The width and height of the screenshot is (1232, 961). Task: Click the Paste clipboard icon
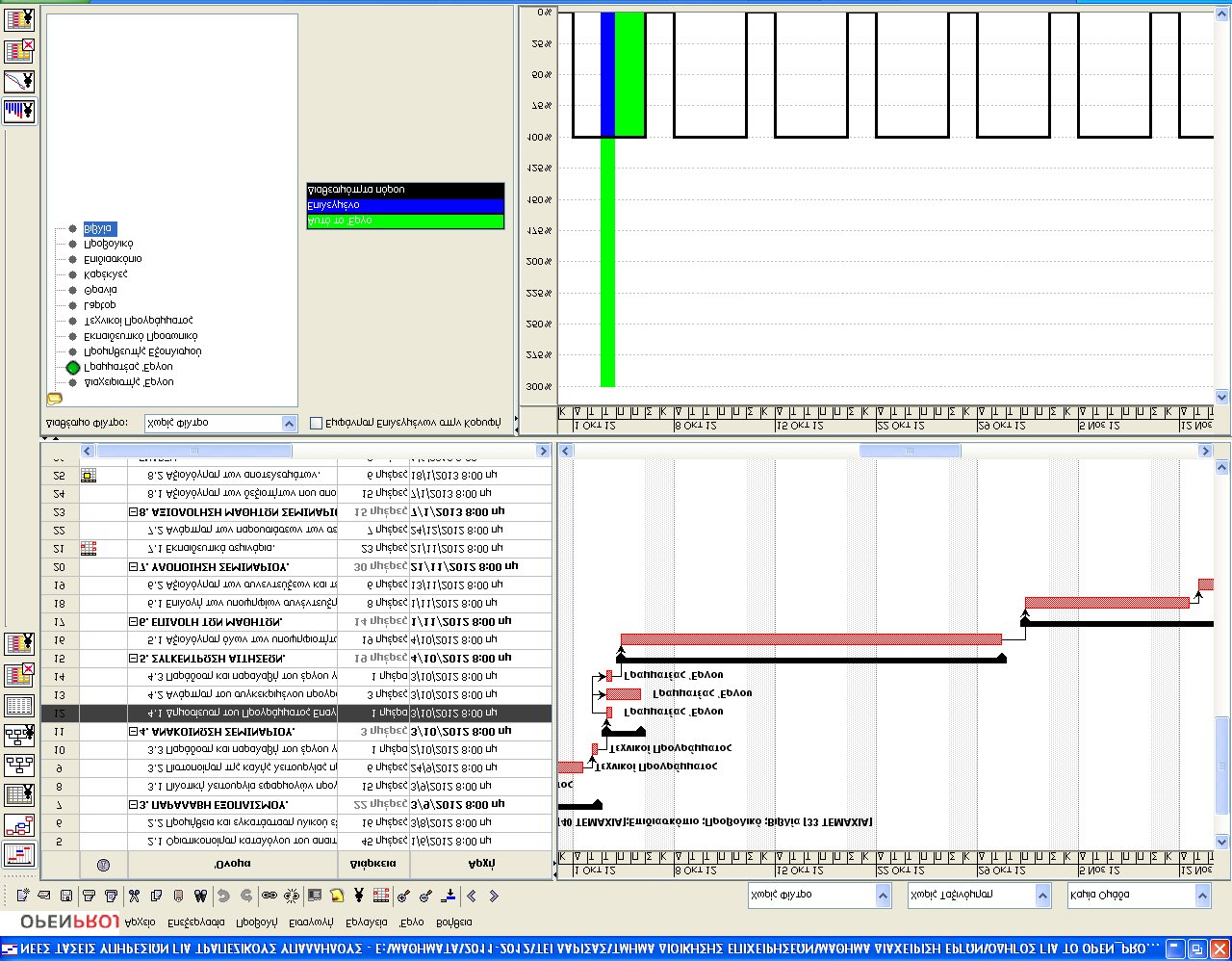click(178, 896)
